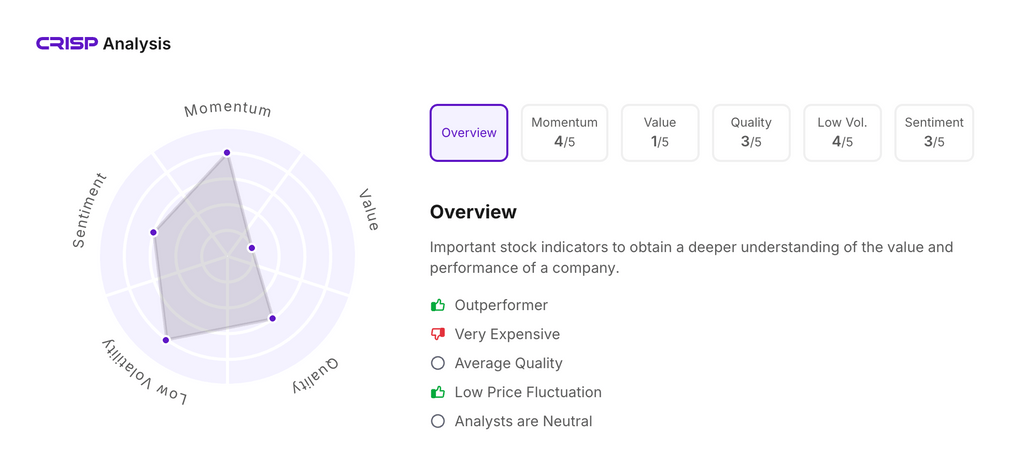Click the circle icon beside Average Quality

coord(438,363)
